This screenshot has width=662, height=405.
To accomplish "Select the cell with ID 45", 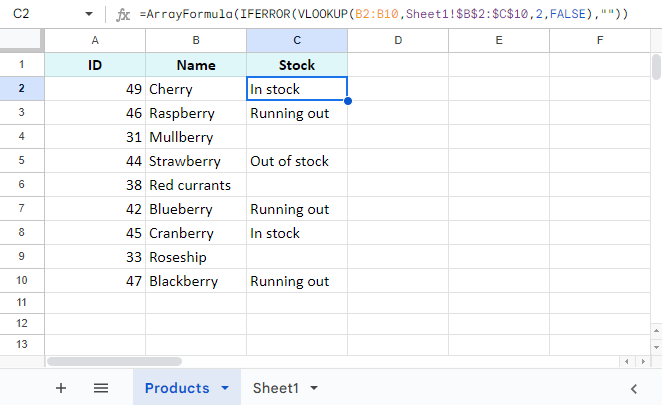I will pos(95,233).
